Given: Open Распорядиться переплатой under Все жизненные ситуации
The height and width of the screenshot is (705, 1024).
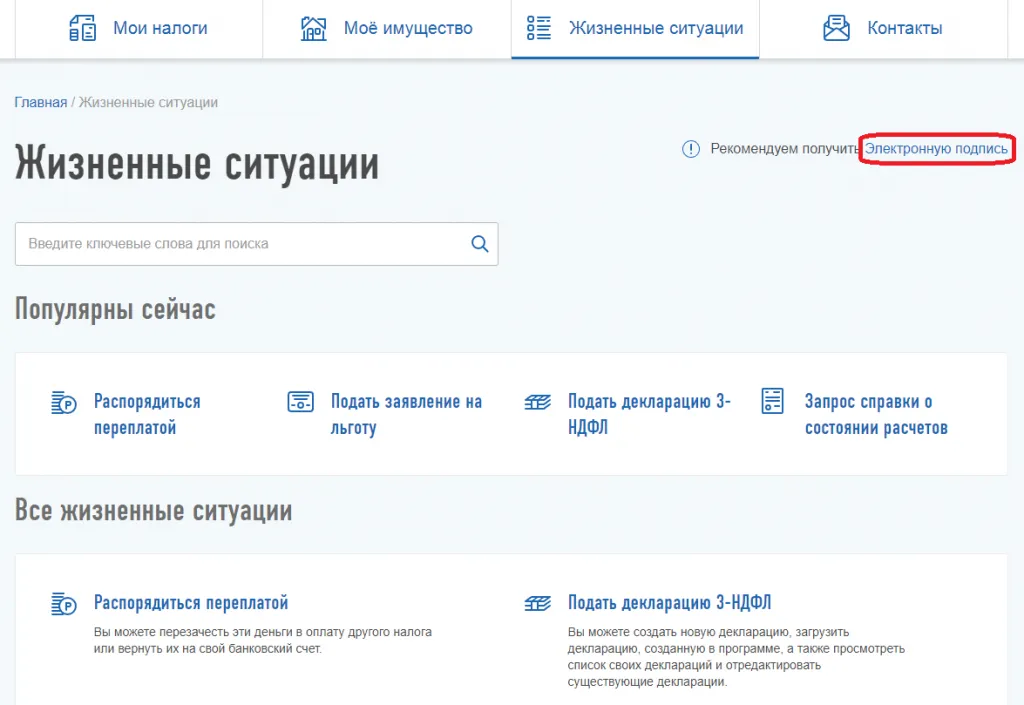Looking at the screenshot, I should 191,603.
